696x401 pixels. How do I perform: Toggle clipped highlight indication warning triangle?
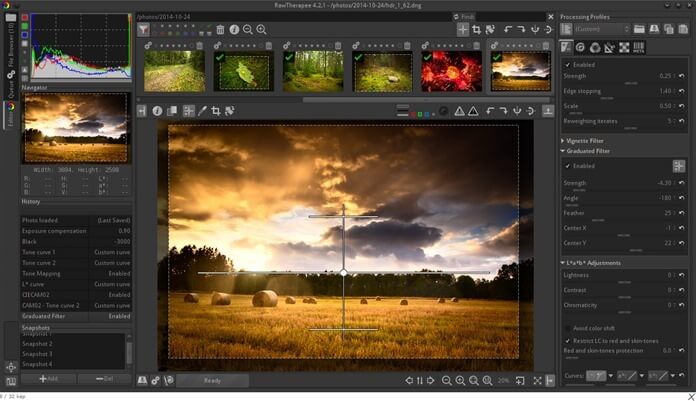point(473,111)
